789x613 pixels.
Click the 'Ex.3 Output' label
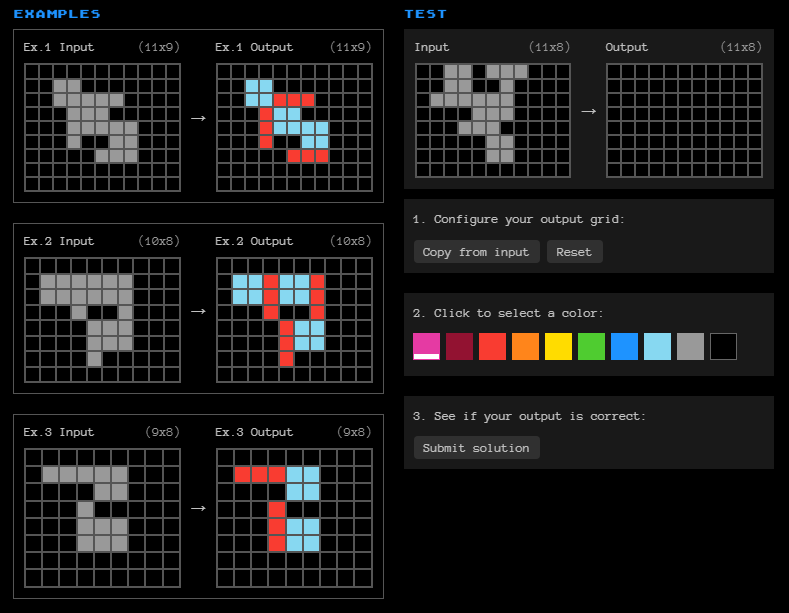(254, 432)
